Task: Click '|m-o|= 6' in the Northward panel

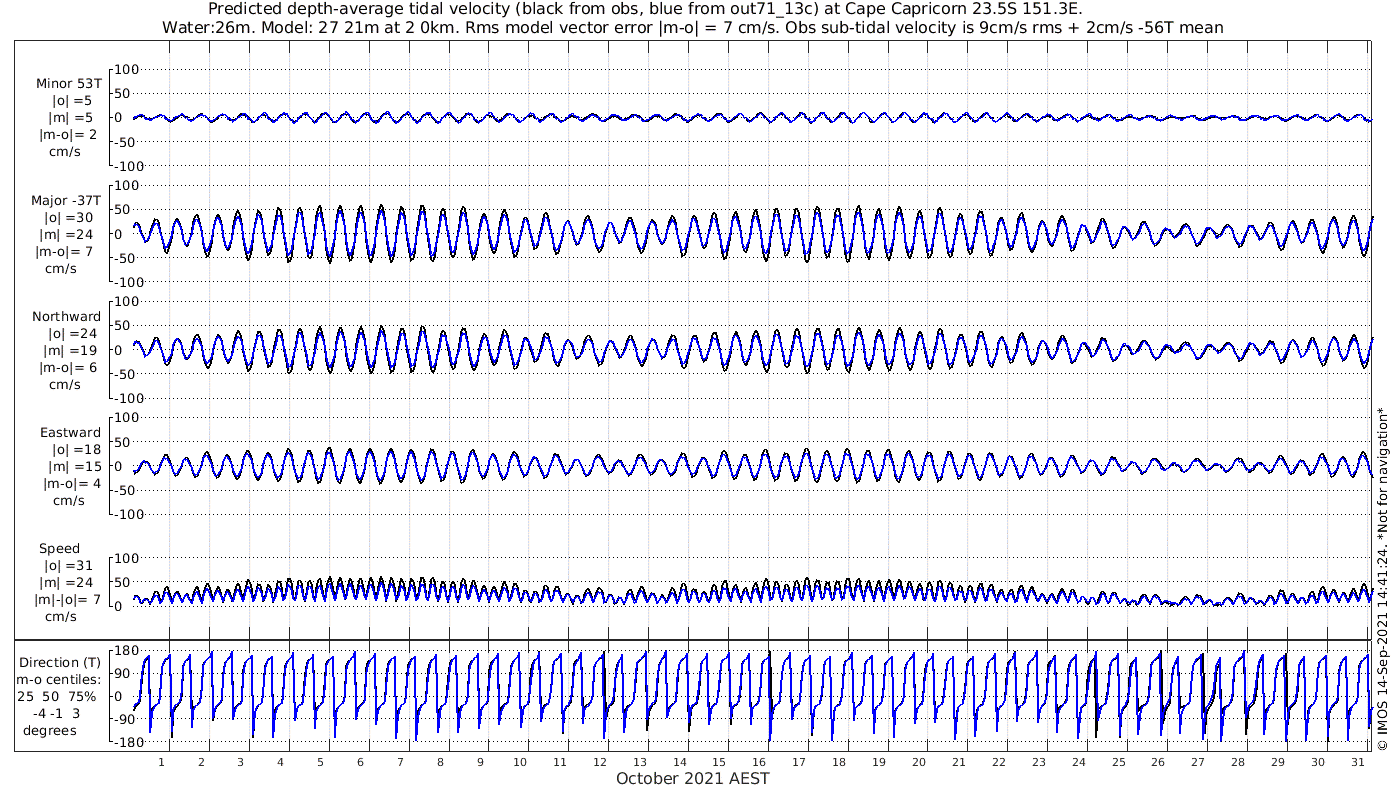Action: point(68,366)
